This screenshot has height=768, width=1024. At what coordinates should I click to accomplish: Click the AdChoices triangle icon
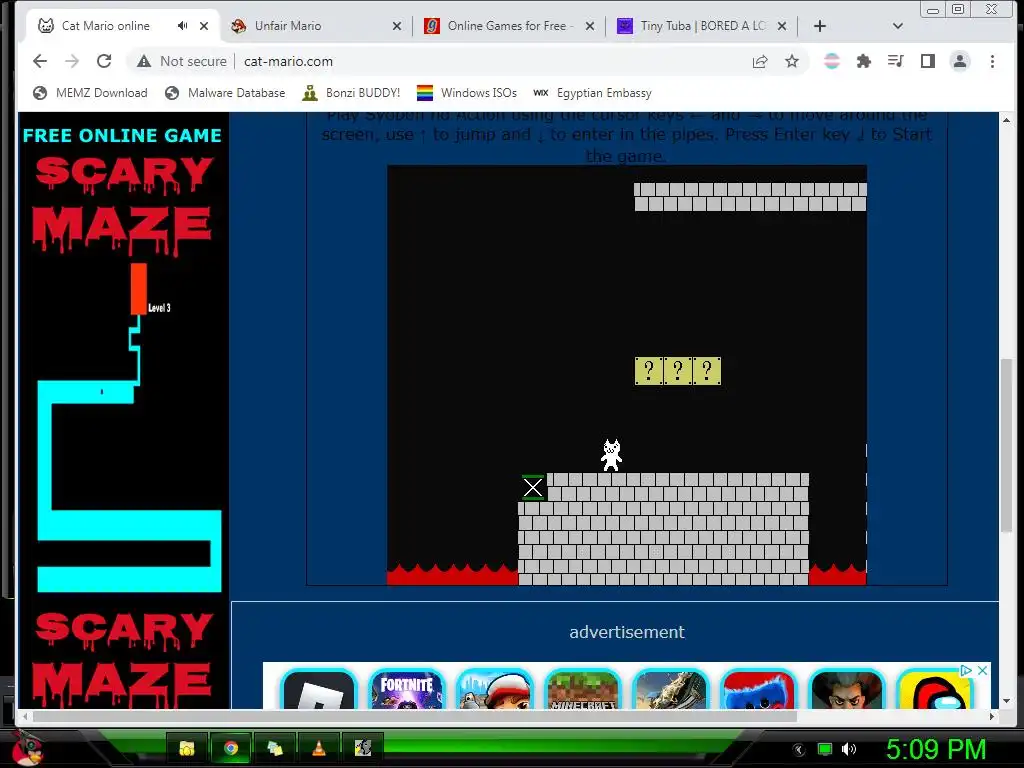tap(966, 670)
